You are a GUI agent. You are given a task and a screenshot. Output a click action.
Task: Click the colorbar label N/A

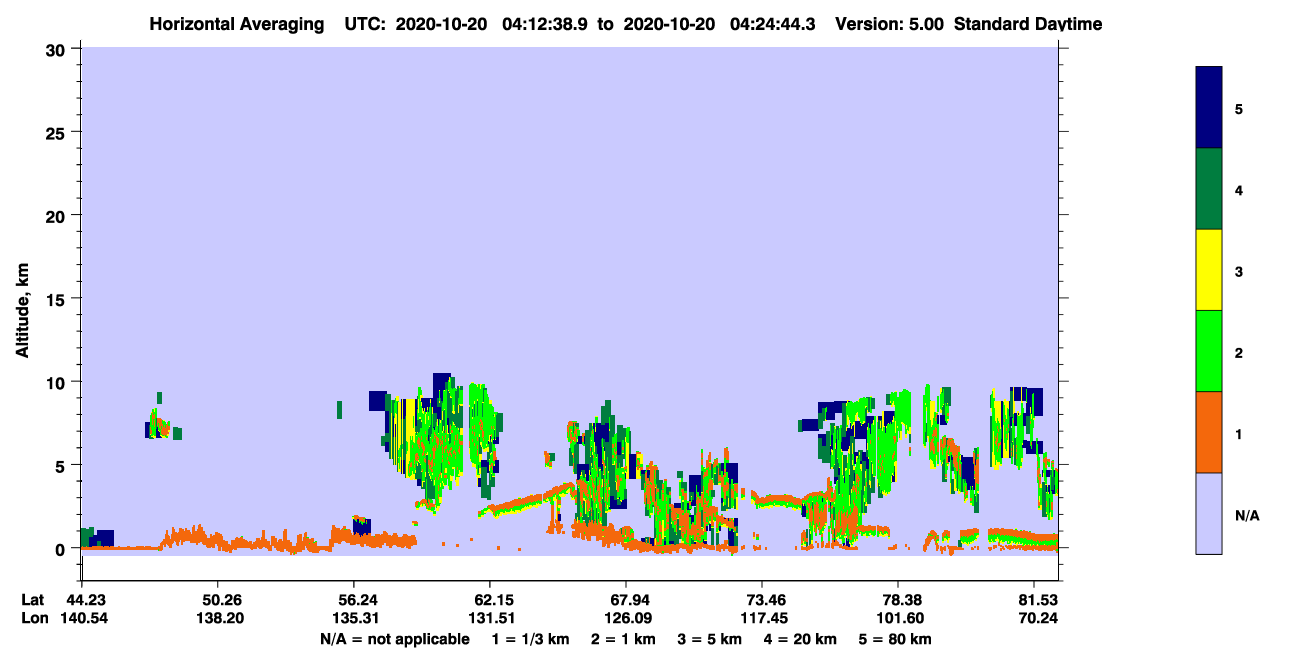[1247, 514]
